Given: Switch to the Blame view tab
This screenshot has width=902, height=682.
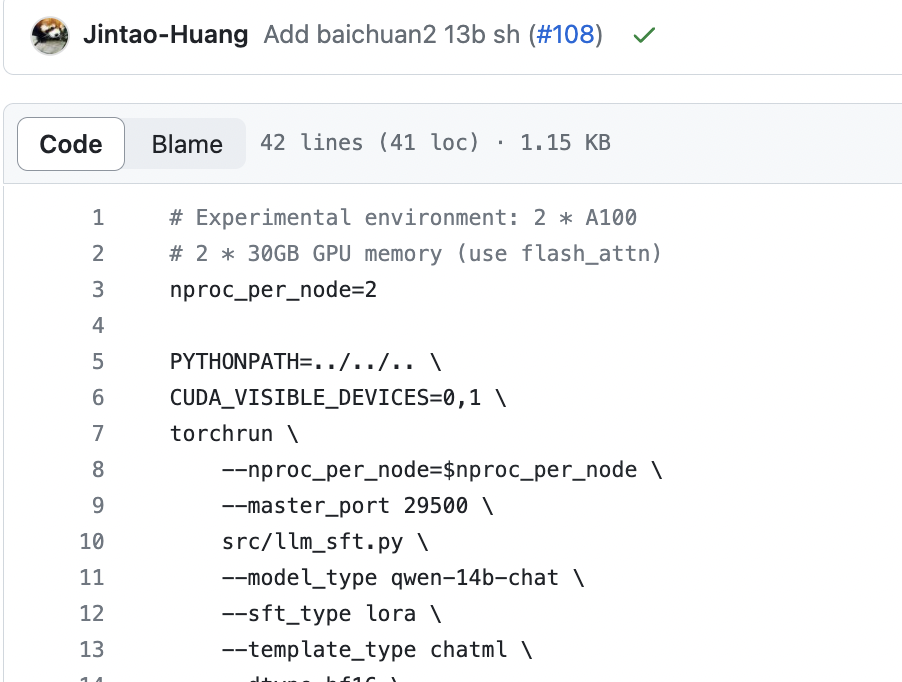Looking at the screenshot, I should [x=187, y=144].
